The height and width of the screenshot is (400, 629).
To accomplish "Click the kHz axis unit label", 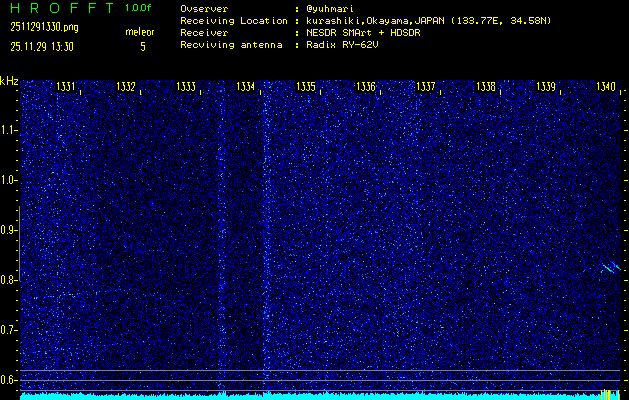I will pyautogui.click(x=9, y=81).
